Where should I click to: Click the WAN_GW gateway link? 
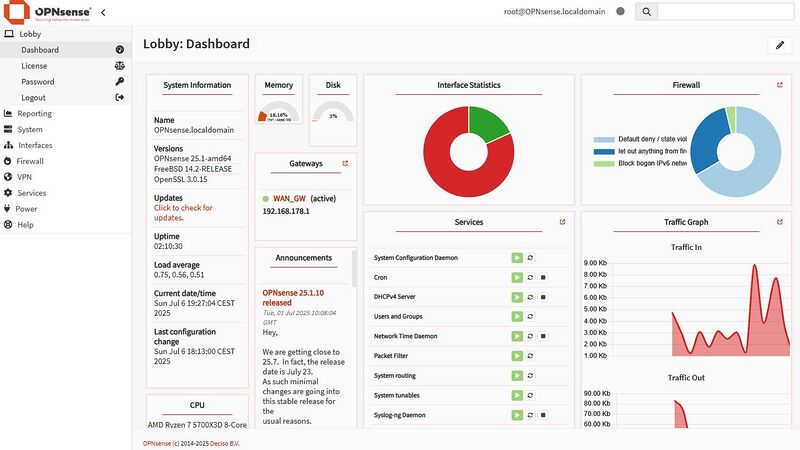click(x=289, y=198)
